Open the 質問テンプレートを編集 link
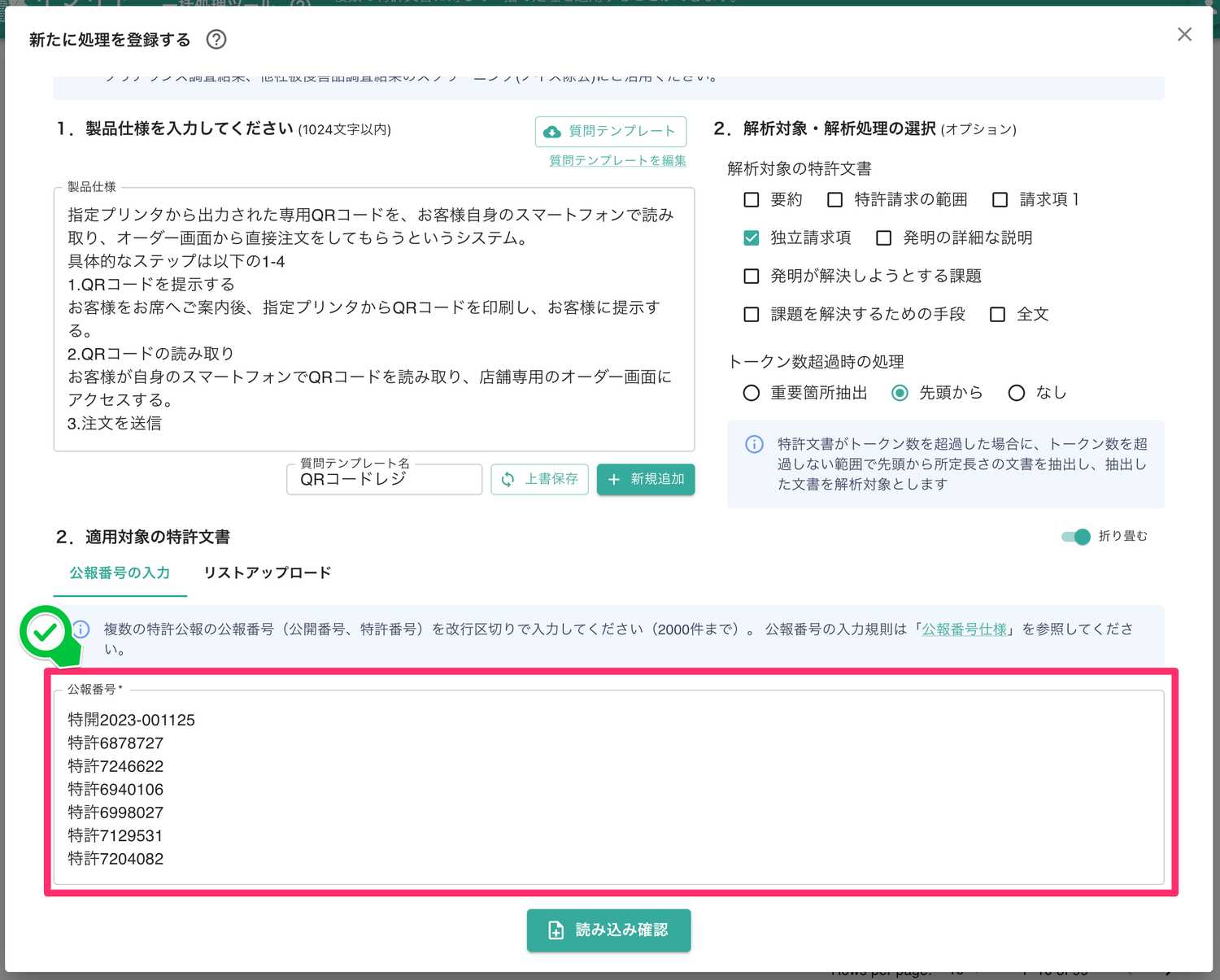Image resolution: width=1220 pixels, height=980 pixels. pos(617,160)
